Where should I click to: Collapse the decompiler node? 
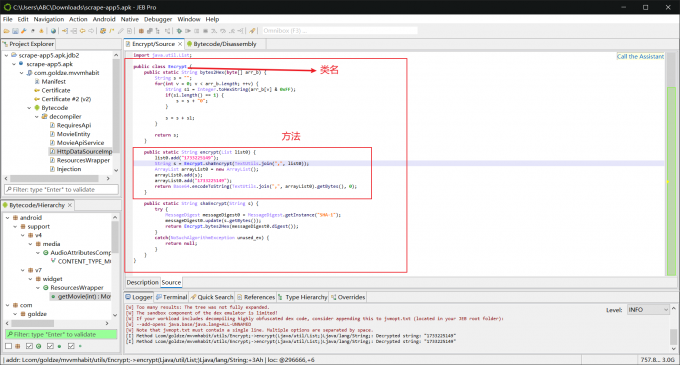(36, 116)
